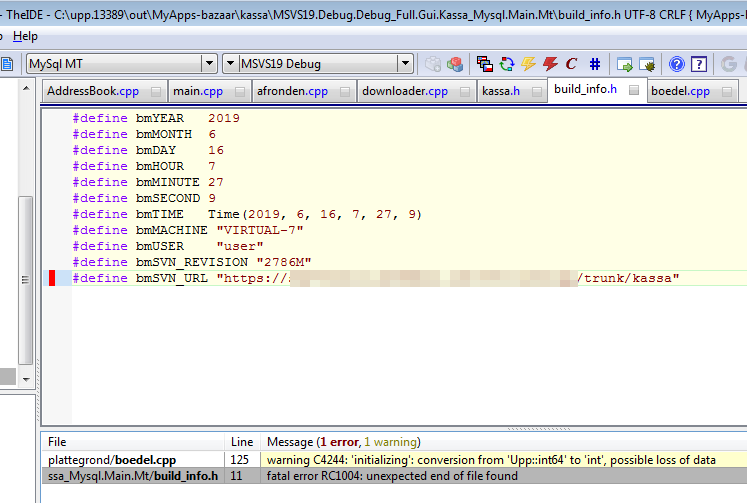Execute program via window with green arrow icon
The height and width of the screenshot is (503, 747).
tap(625, 64)
